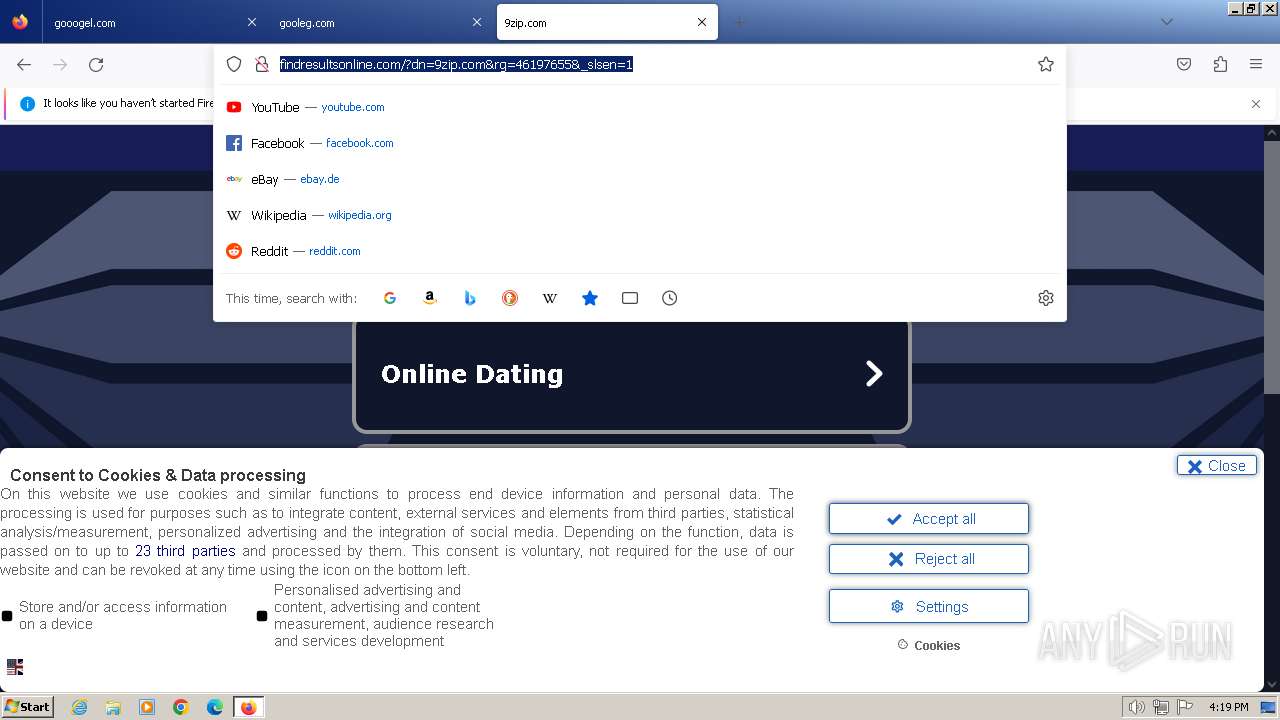Select the YouTube suggestion

click(x=640, y=107)
